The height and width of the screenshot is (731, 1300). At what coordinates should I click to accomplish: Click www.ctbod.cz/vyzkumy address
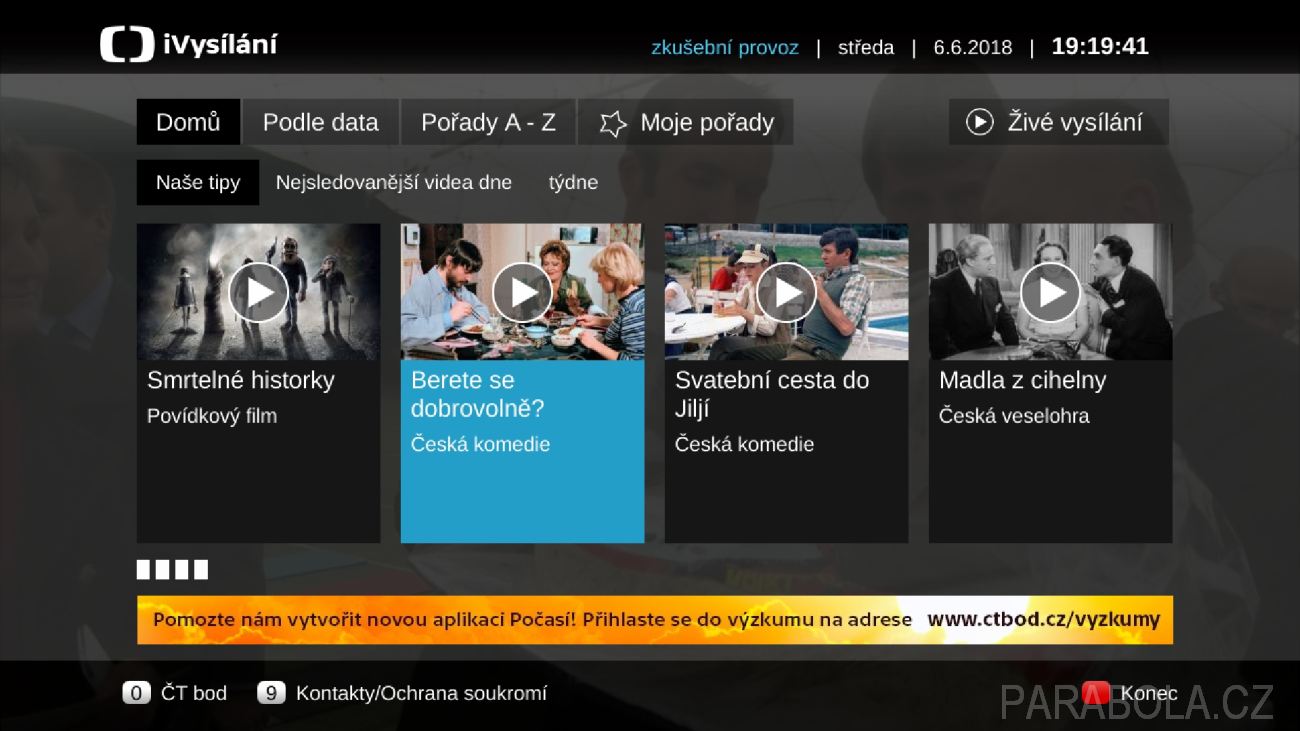click(x=1044, y=620)
